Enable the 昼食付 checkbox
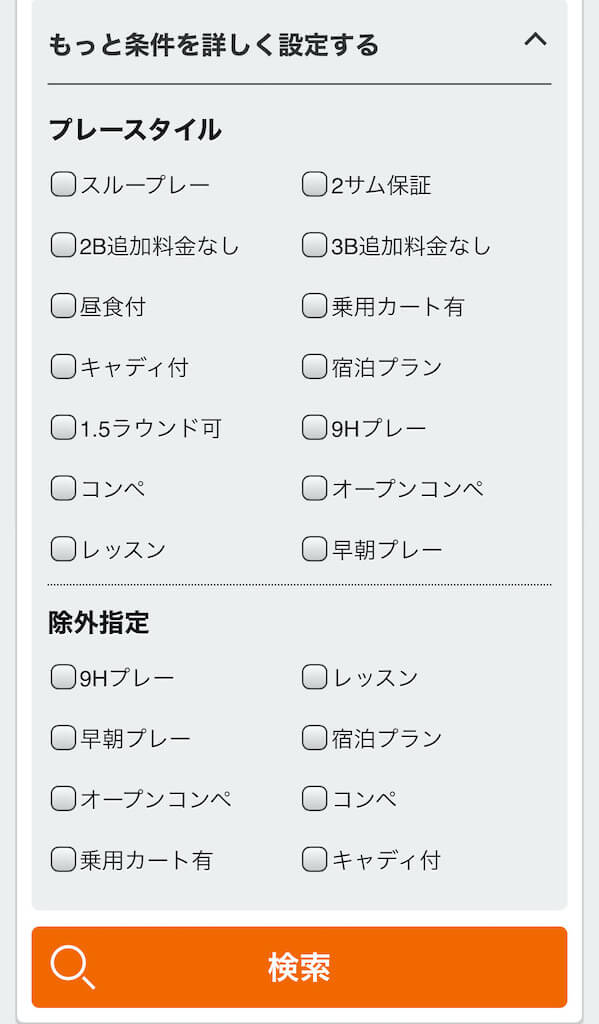 [x=63, y=306]
